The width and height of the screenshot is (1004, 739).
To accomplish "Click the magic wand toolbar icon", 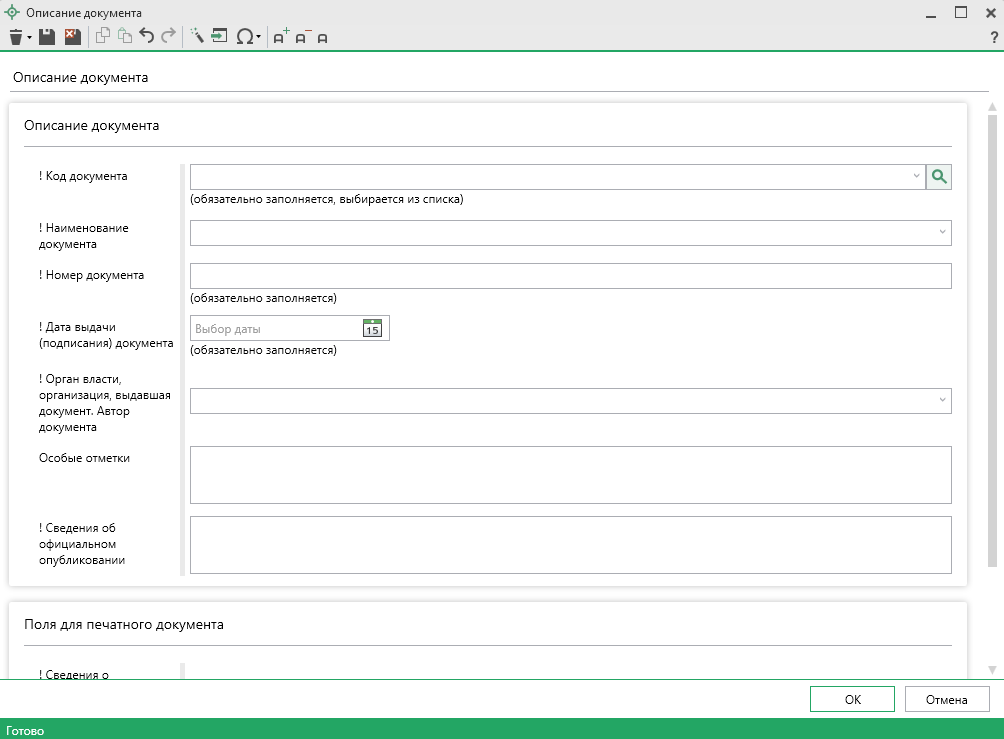I will pyautogui.click(x=196, y=37).
